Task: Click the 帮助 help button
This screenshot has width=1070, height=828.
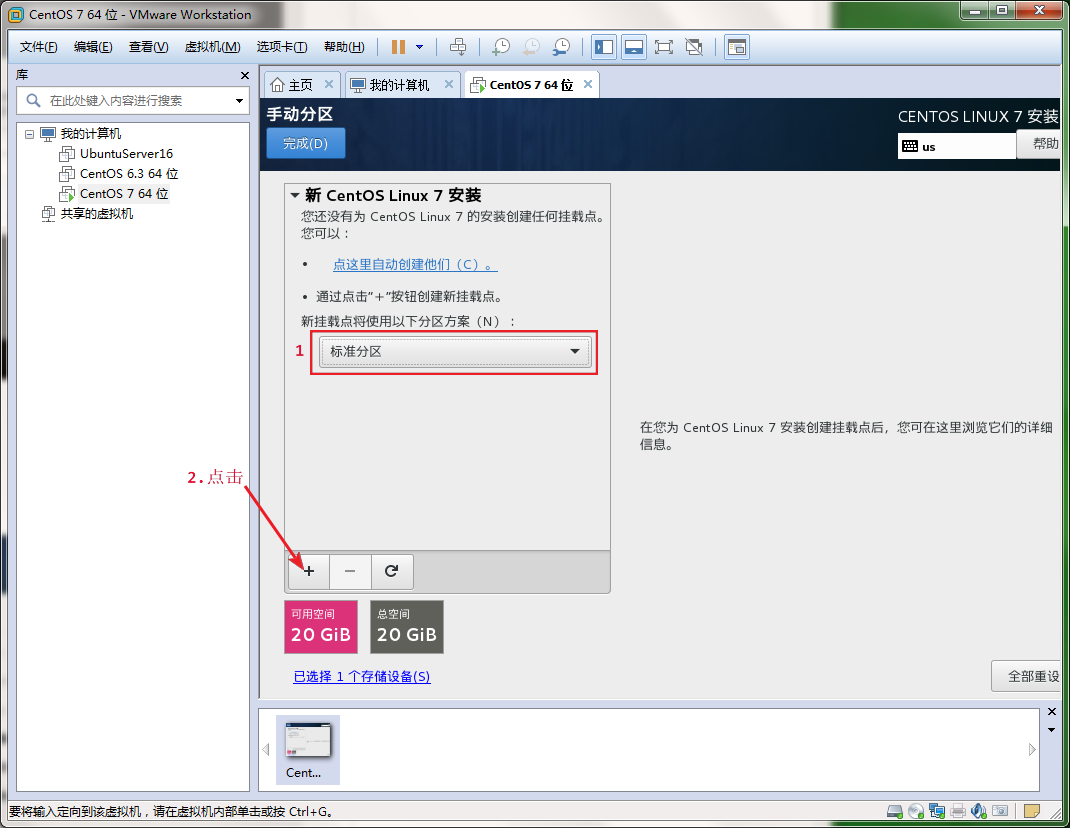Action: (1039, 144)
